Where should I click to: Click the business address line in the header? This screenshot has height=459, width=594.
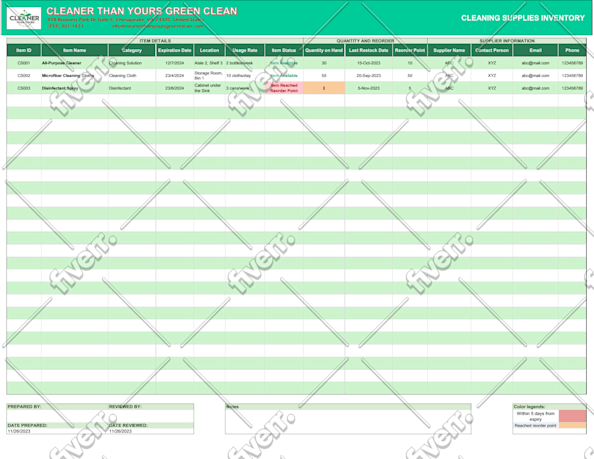click(x=125, y=19)
